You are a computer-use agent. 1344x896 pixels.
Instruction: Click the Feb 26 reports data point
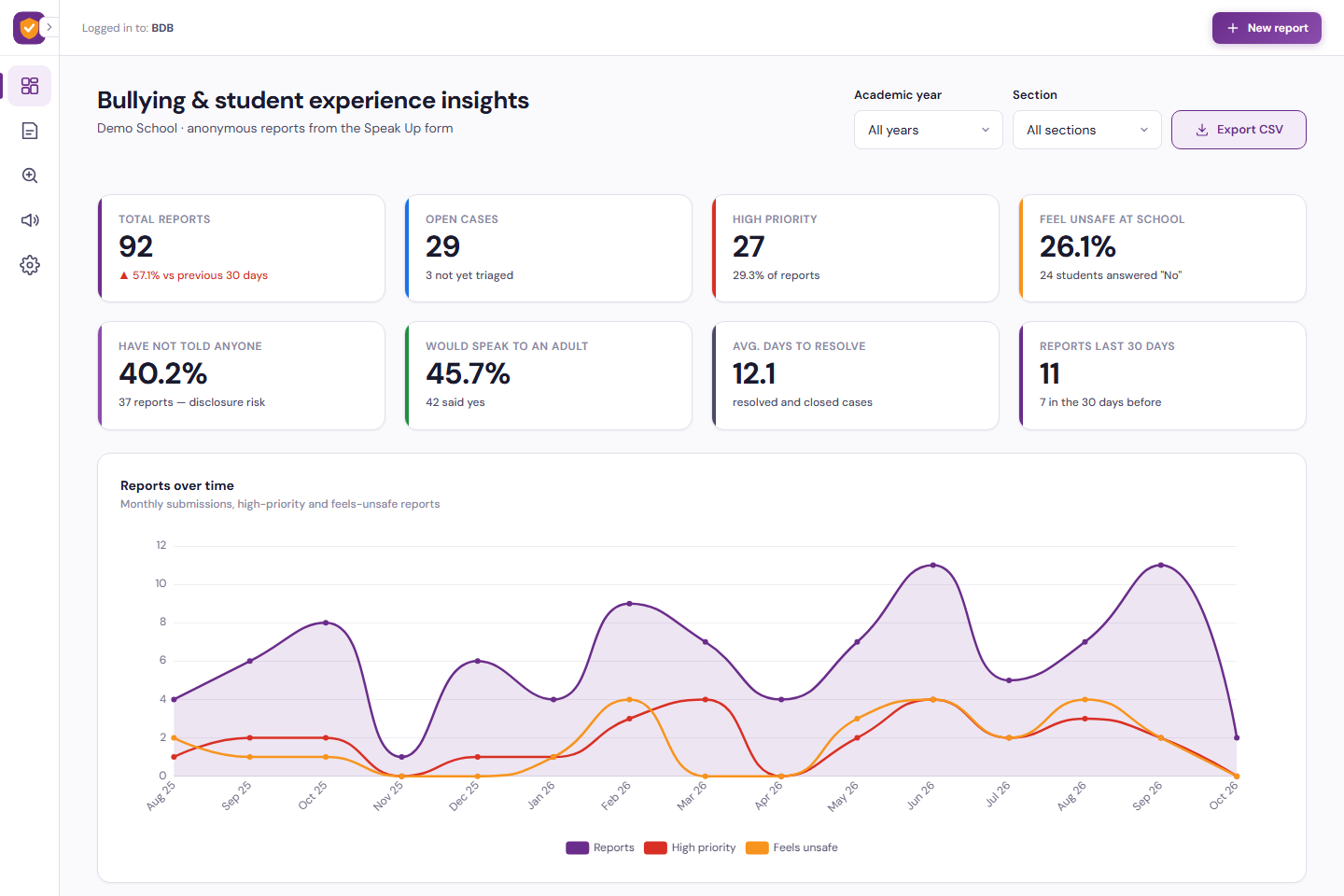(629, 604)
